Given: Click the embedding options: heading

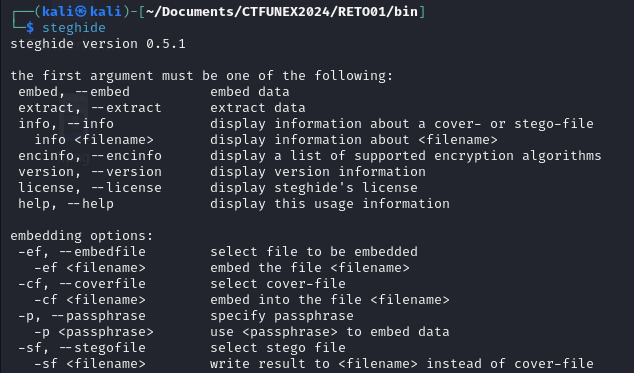Looking at the screenshot, I should (x=82, y=236).
